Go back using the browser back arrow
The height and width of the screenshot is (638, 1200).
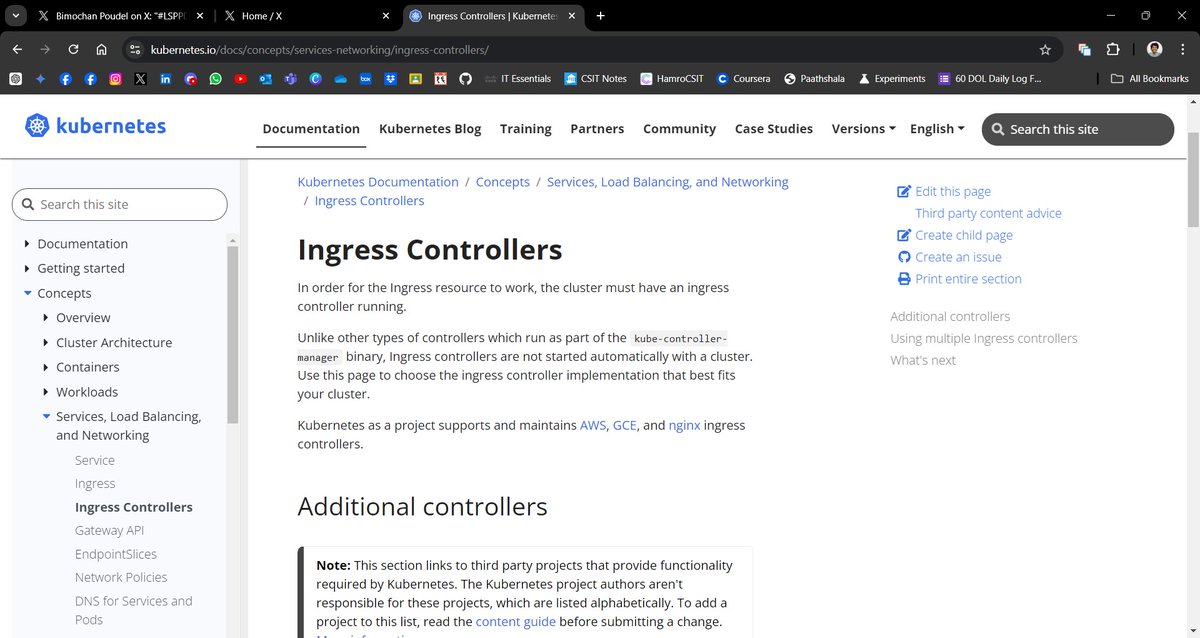[x=17, y=49]
